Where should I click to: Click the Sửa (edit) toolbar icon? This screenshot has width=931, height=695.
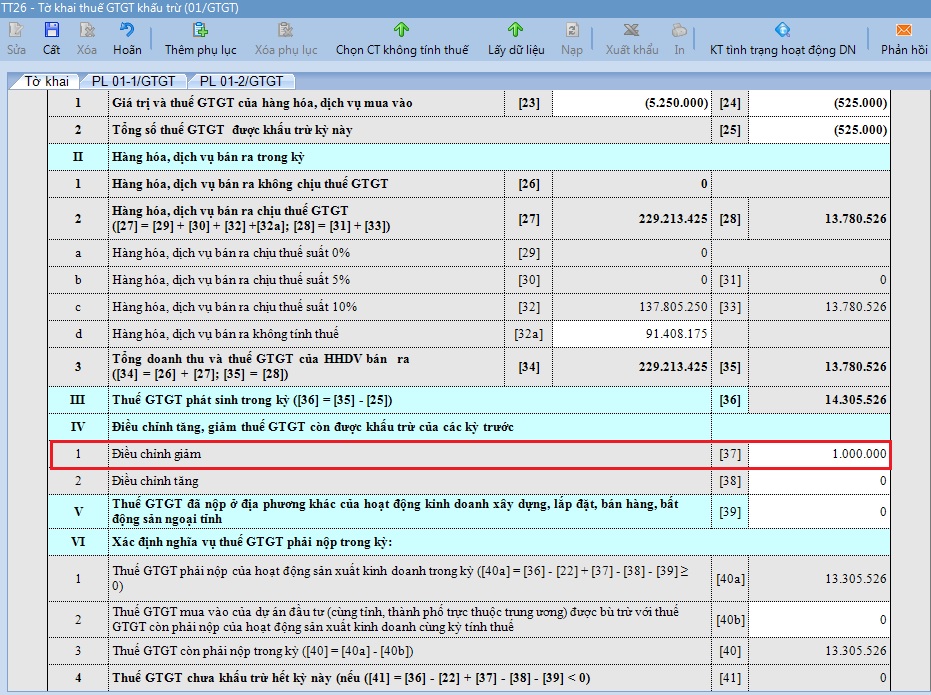pyautogui.click(x=16, y=30)
